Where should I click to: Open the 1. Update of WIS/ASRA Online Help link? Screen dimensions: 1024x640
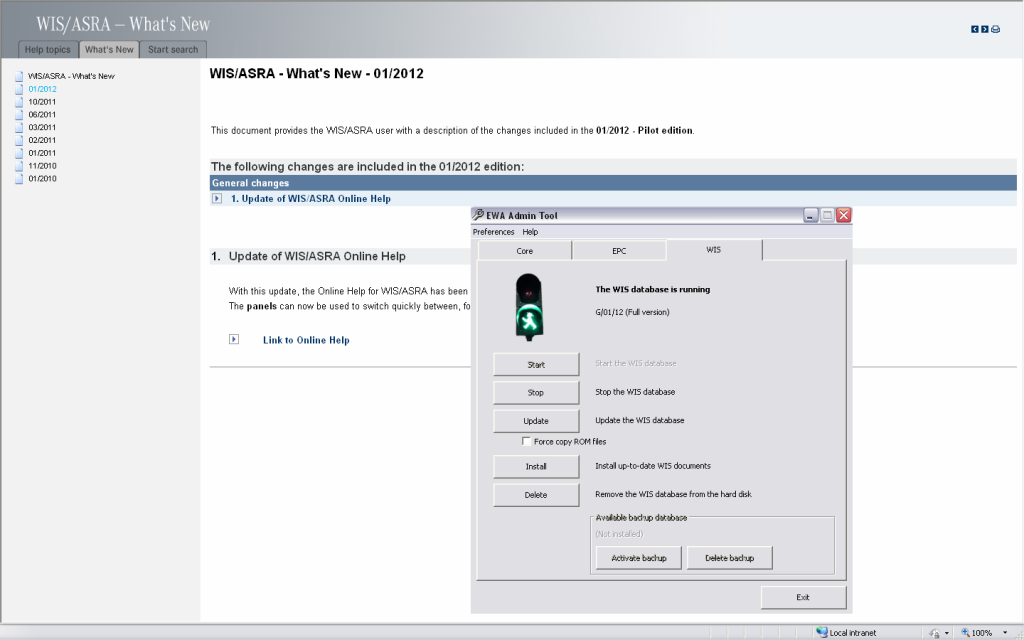[x=310, y=199]
